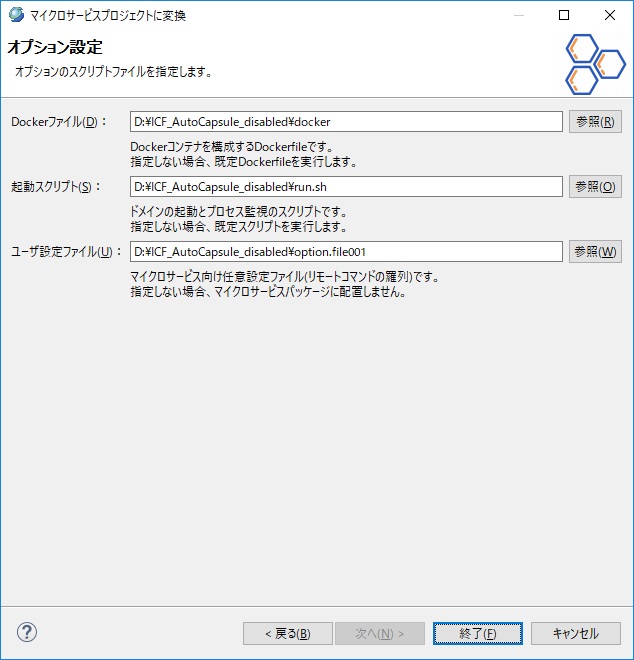This screenshot has width=634, height=660.
Task: Minimize the conversion wizard window
Action: [518, 16]
